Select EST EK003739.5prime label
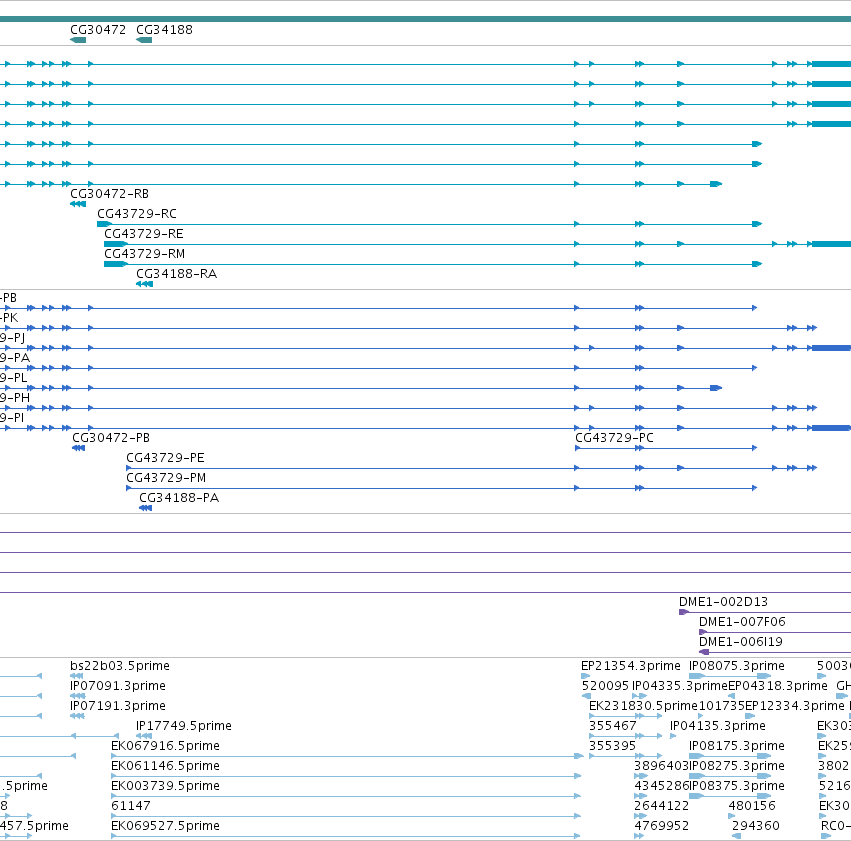Viewport: 851px width, 841px height. pyautogui.click(x=166, y=786)
